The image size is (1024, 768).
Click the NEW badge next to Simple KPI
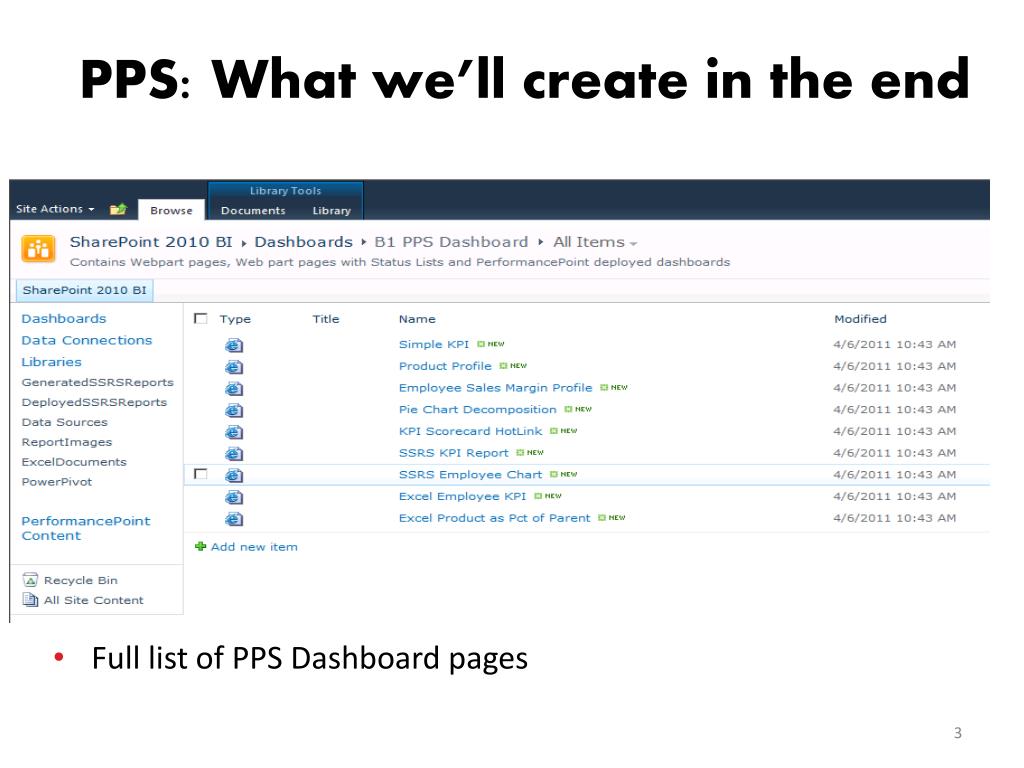coord(490,344)
